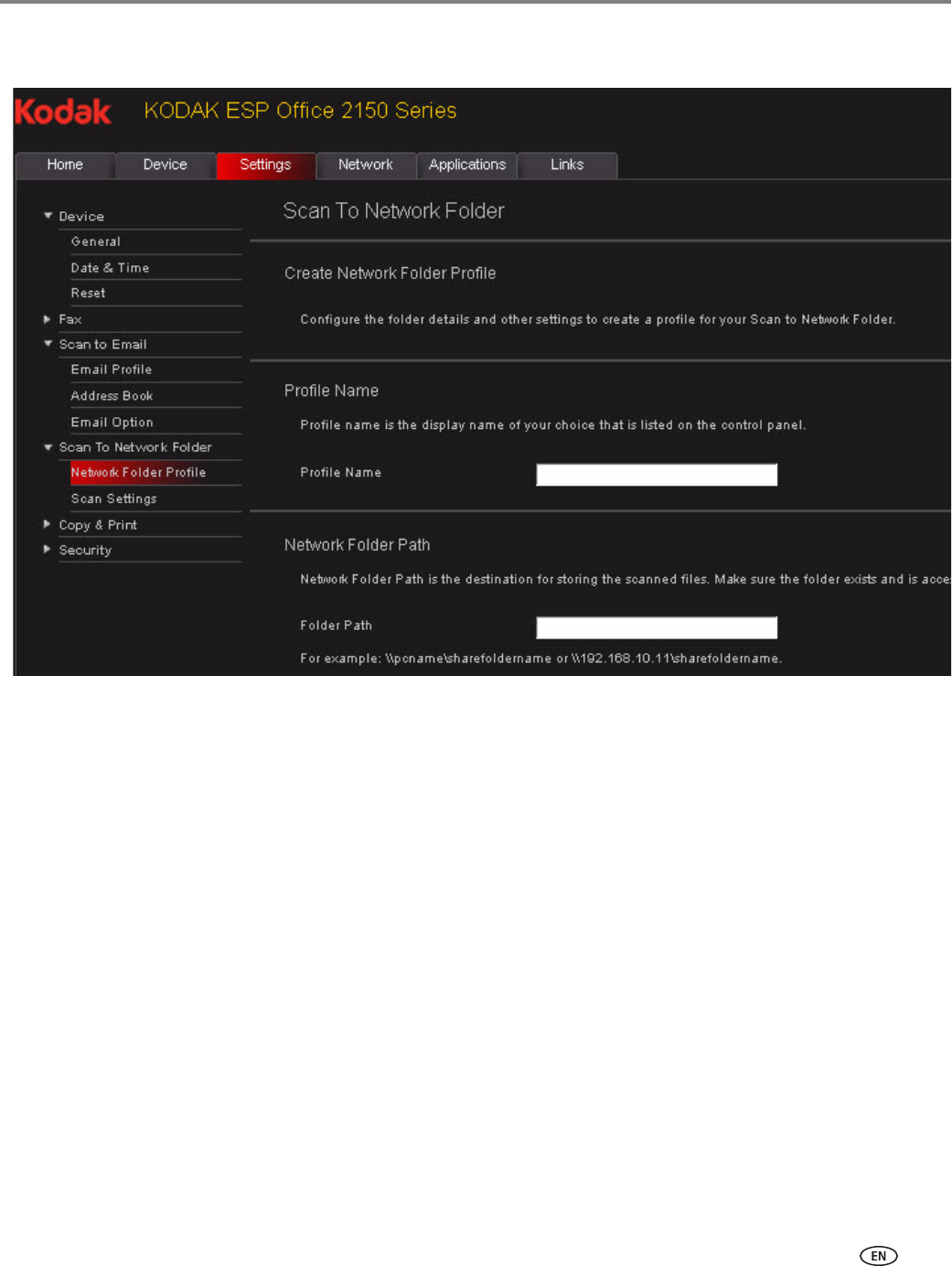Image resolution: width=952 pixels, height=1266 pixels.
Task: Open Scan Settings in sidebar
Action: pyautogui.click(x=114, y=499)
